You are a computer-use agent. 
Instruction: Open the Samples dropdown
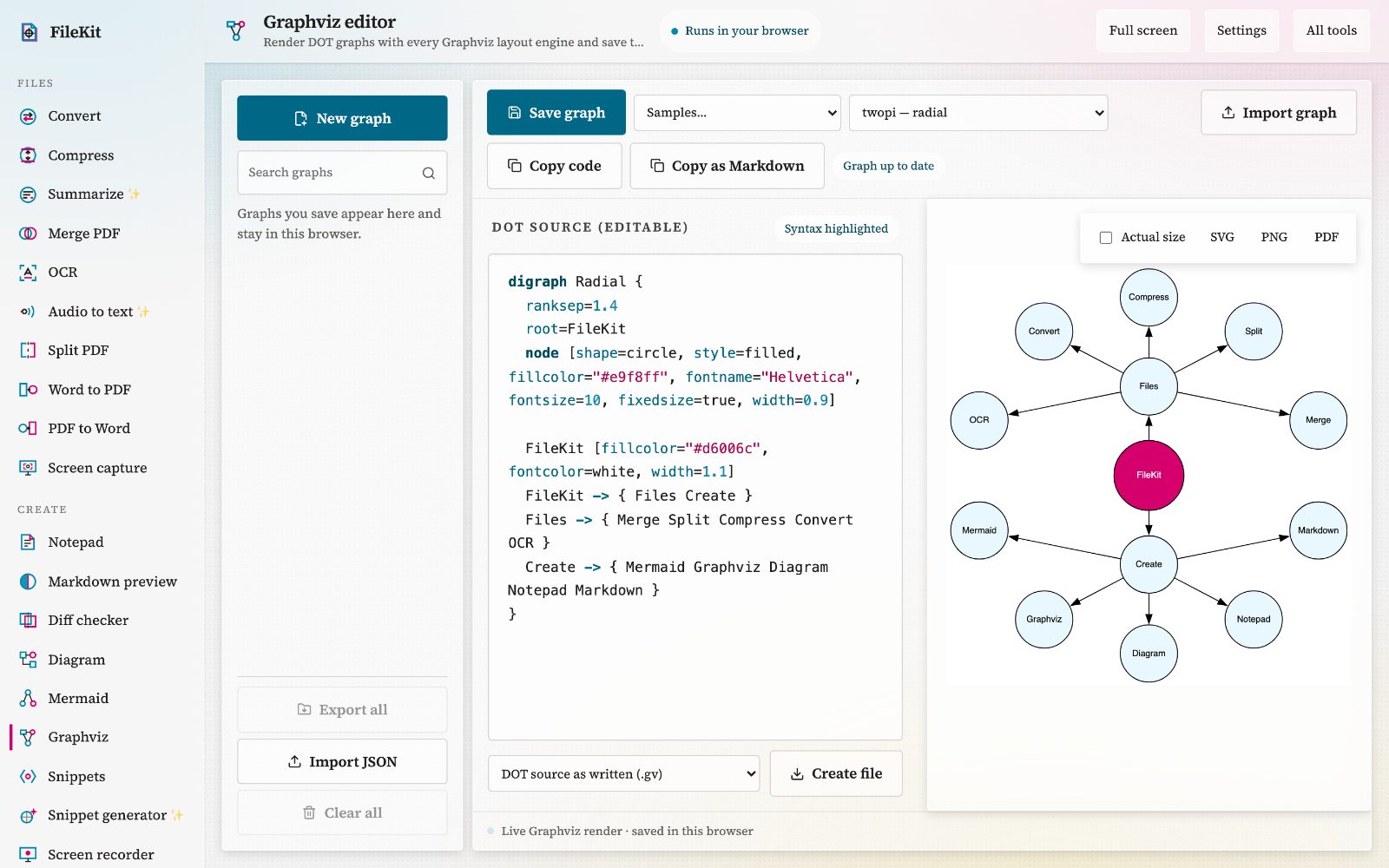pyautogui.click(x=737, y=113)
